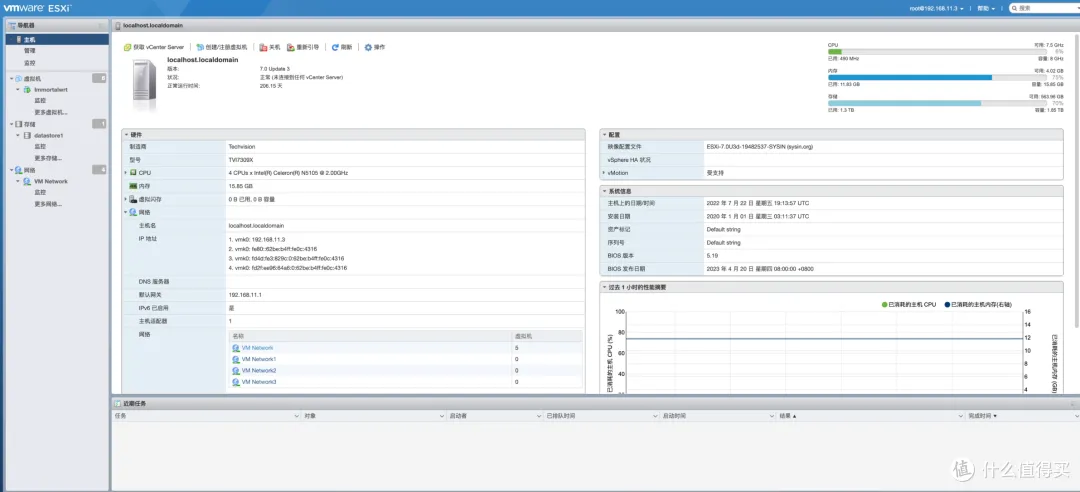Click the 创建/注册虚拟机 toolbar icon
Screen dimensions: 1080x492
(x=200, y=47)
